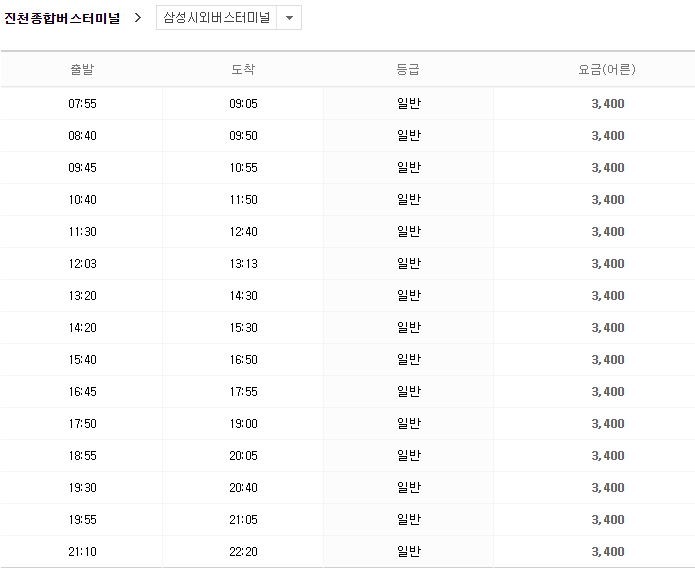Click the 삼성시외버스터미널 destination selector text
695x568 pixels.
(215, 18)
